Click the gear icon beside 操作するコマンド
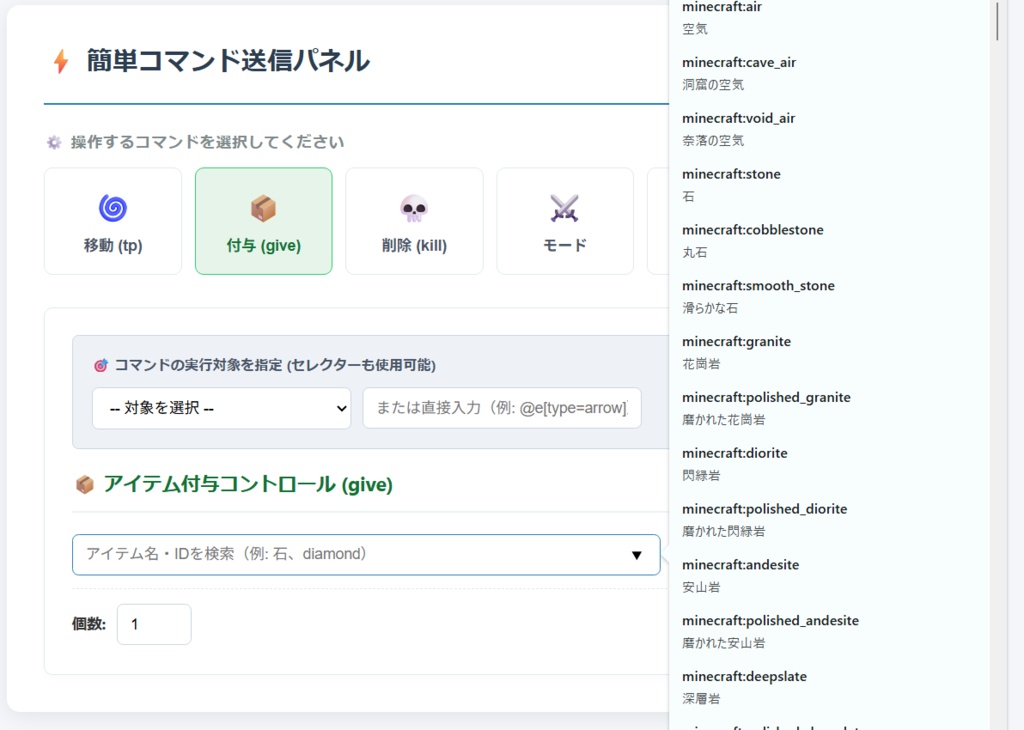The height and width of the screenshot is (730, 1024). [54, 142]
